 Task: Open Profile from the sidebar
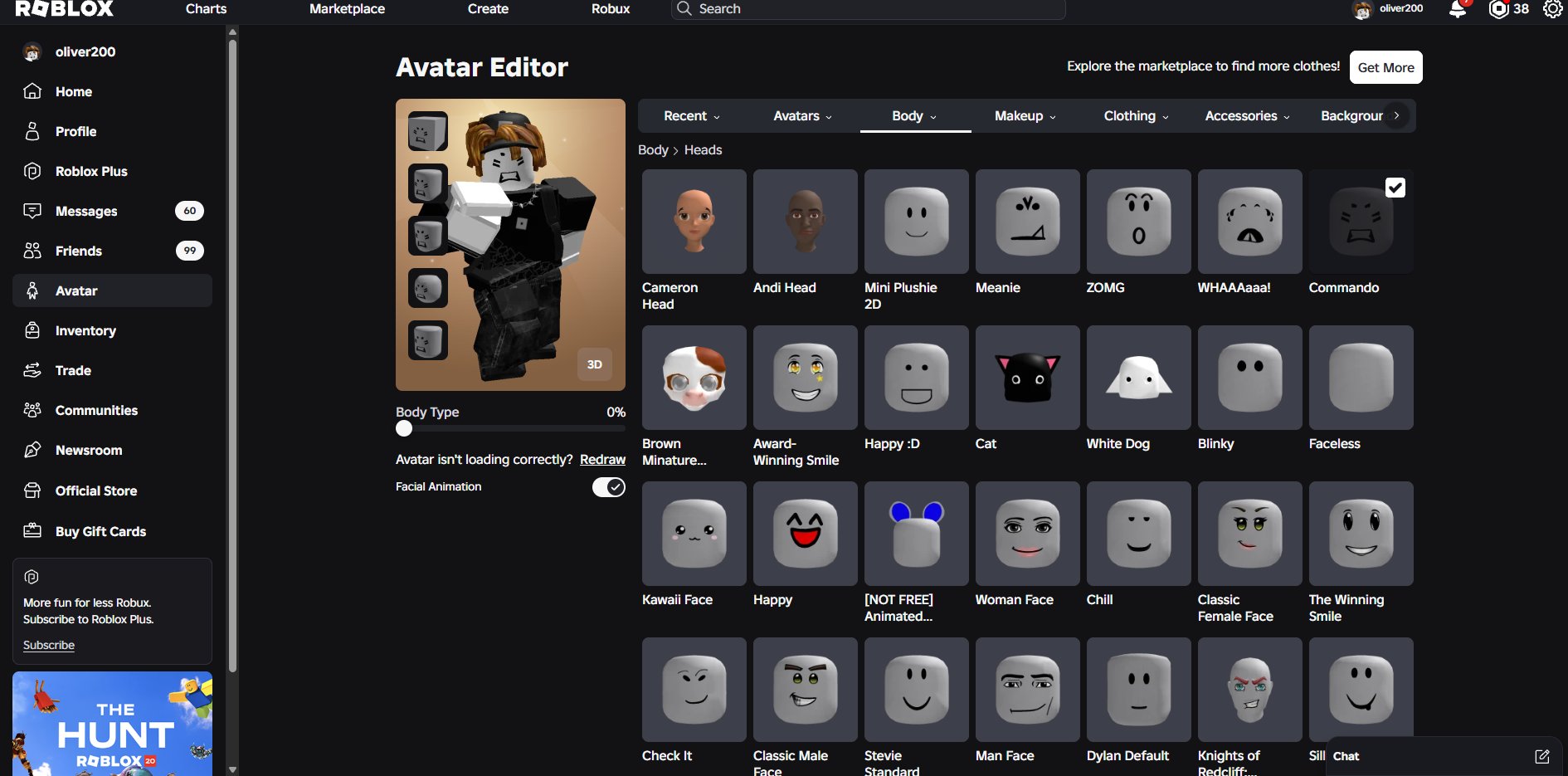click(x=112, y=131)
